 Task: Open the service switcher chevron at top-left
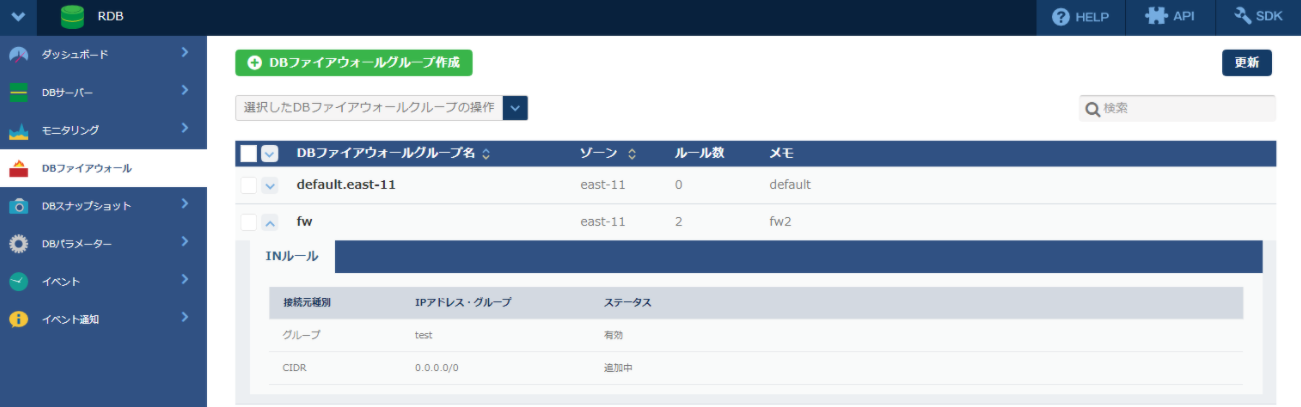click(18, 17)
